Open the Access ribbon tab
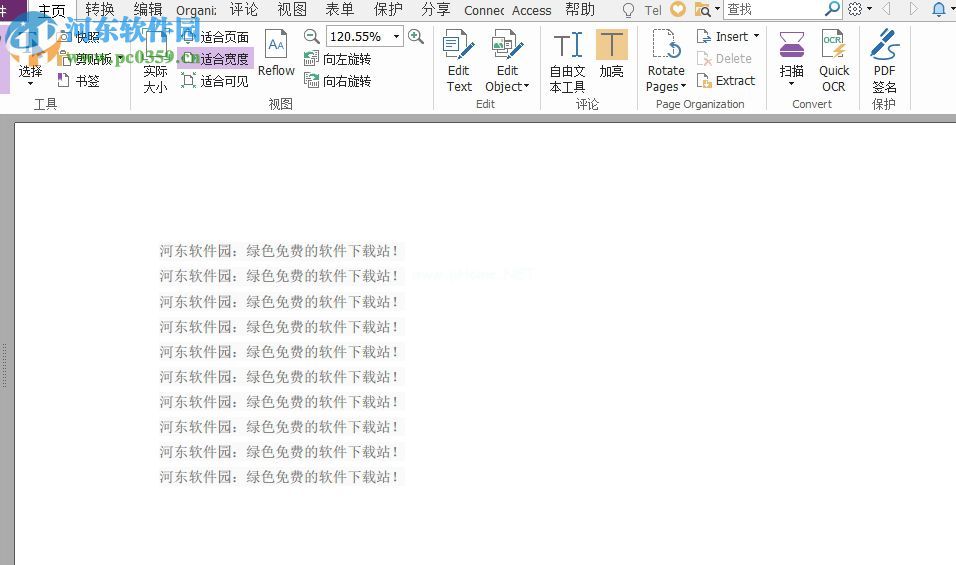956x565 pixels. [x=532, y=10]
